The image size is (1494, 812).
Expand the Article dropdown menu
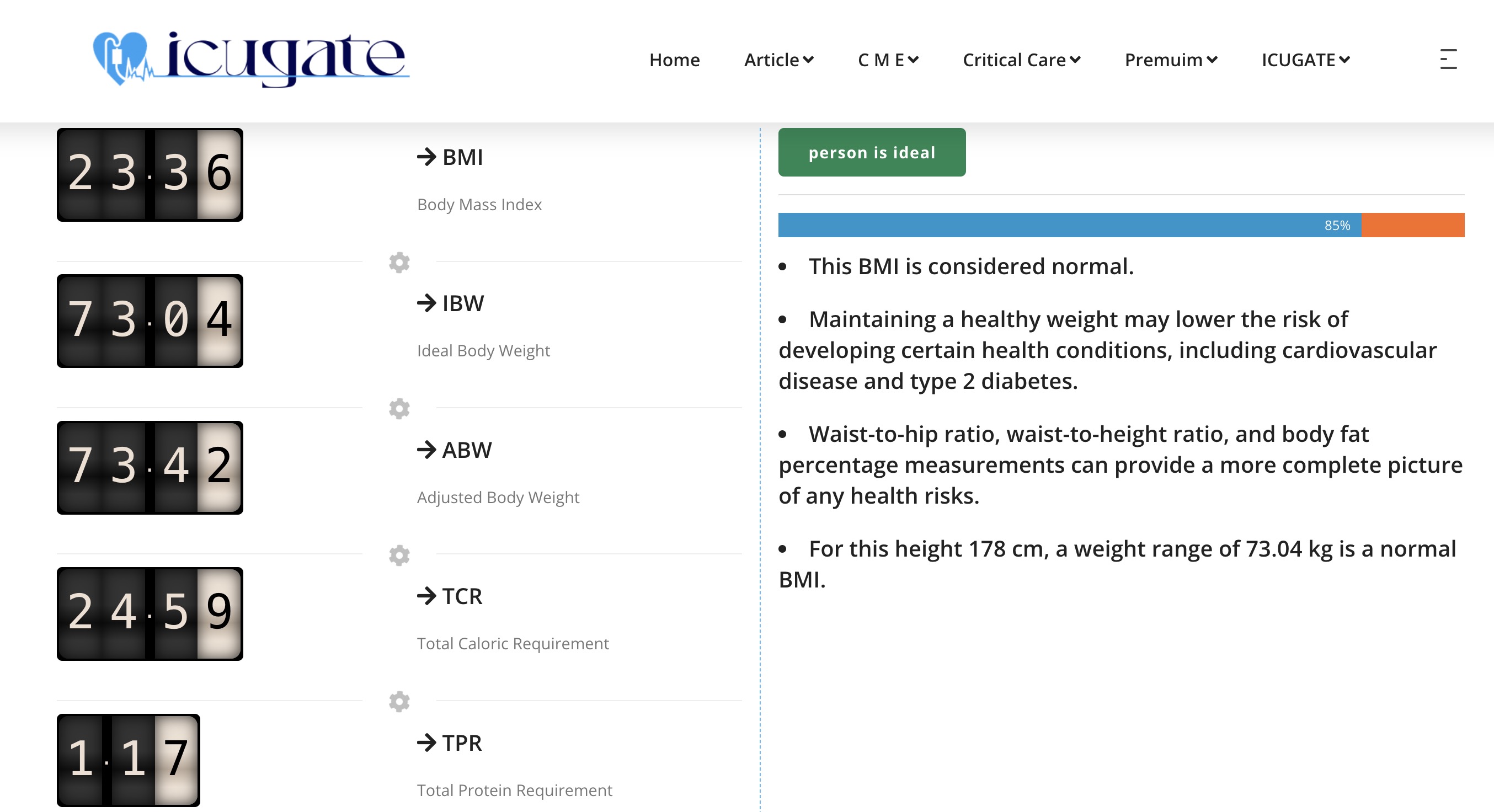pyautogui.click(x=778, y=60)
